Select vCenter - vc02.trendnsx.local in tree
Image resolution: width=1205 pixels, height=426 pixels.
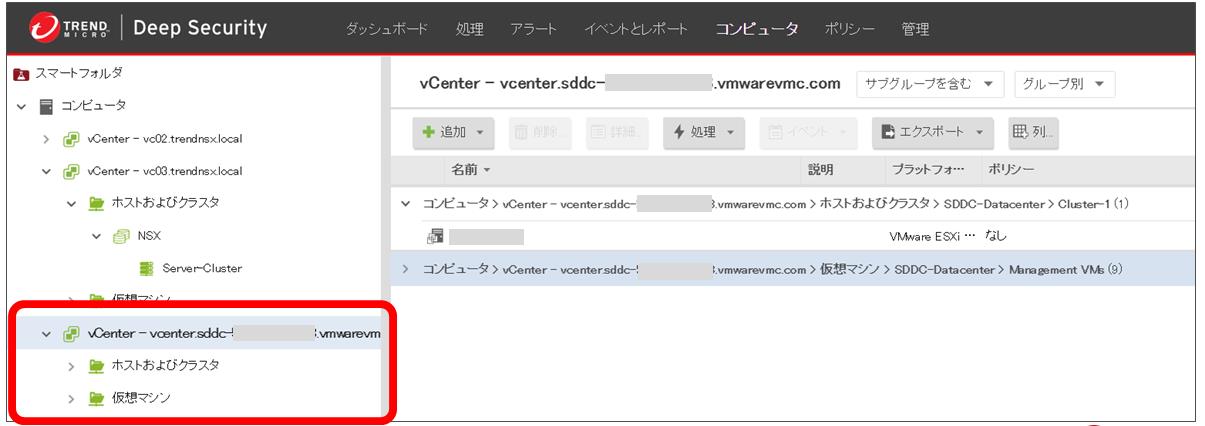(x=165, y=139)
